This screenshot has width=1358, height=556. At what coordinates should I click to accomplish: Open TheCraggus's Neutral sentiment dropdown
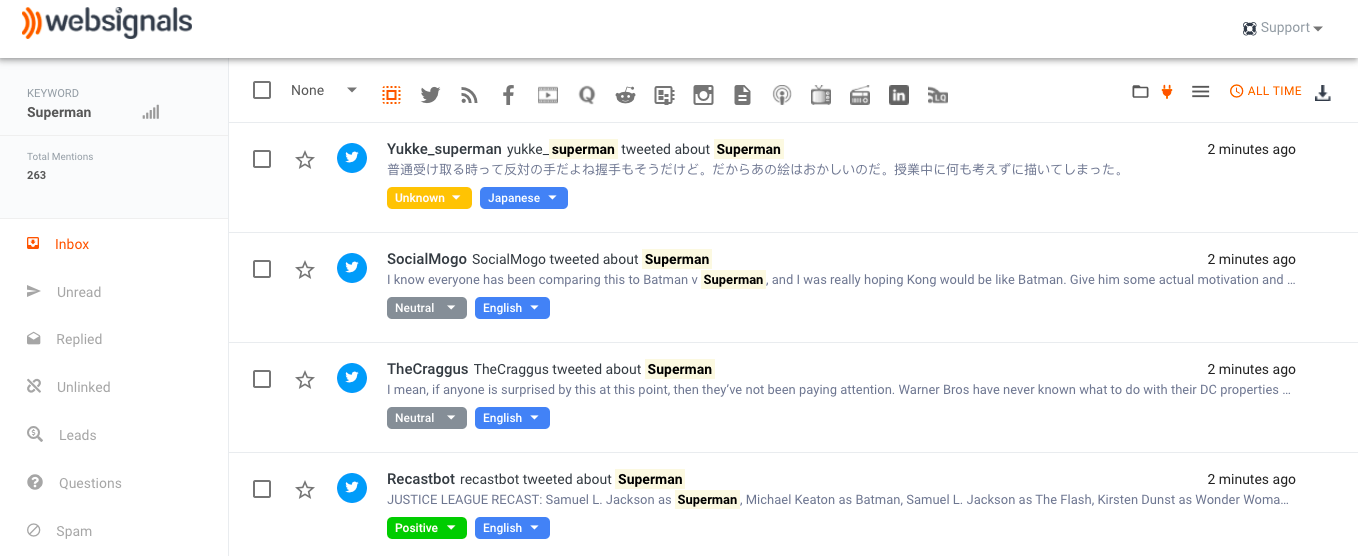(x=426, y=418)
